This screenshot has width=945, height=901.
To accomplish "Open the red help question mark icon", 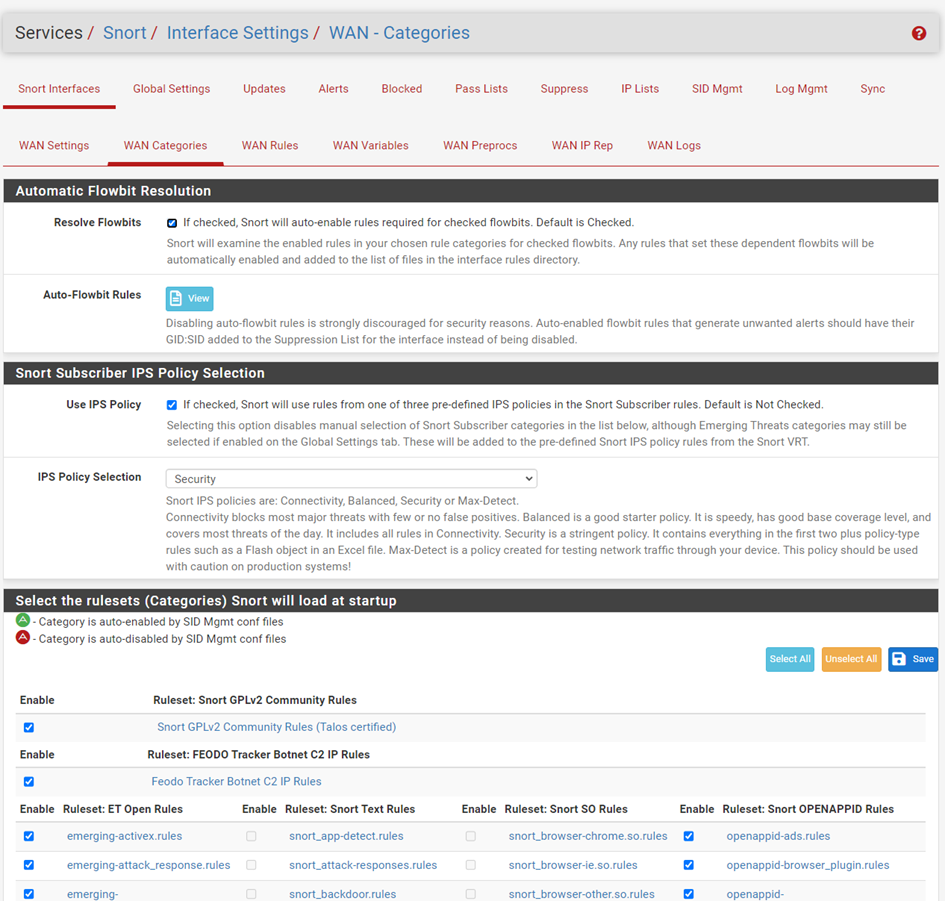I will pos(918,33).
